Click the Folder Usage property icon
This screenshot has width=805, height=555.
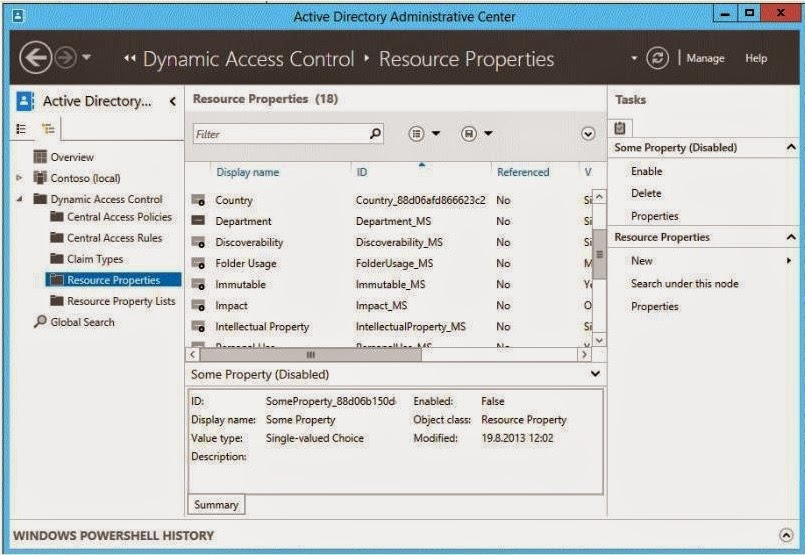pyautogui.click(x=198, y=263)
